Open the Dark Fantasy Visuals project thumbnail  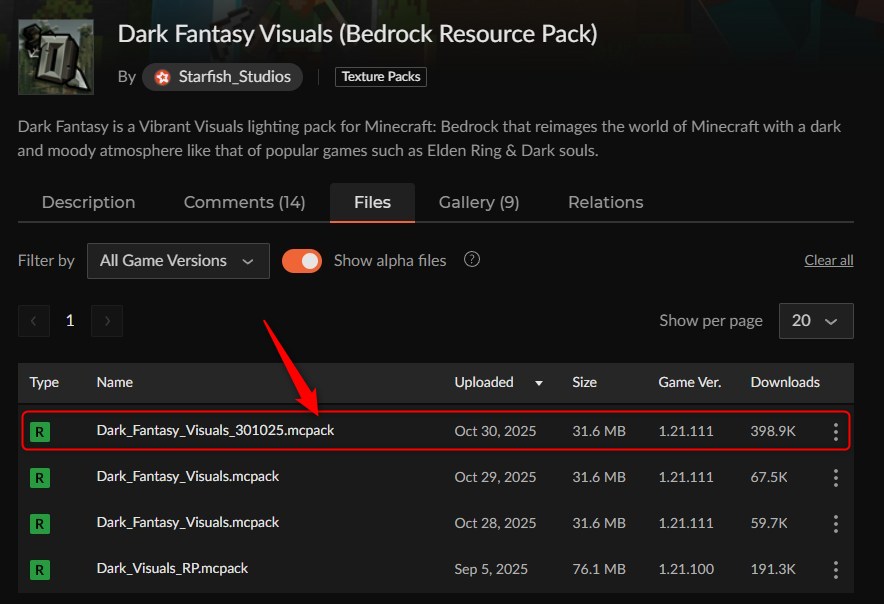tap(56, 57)
